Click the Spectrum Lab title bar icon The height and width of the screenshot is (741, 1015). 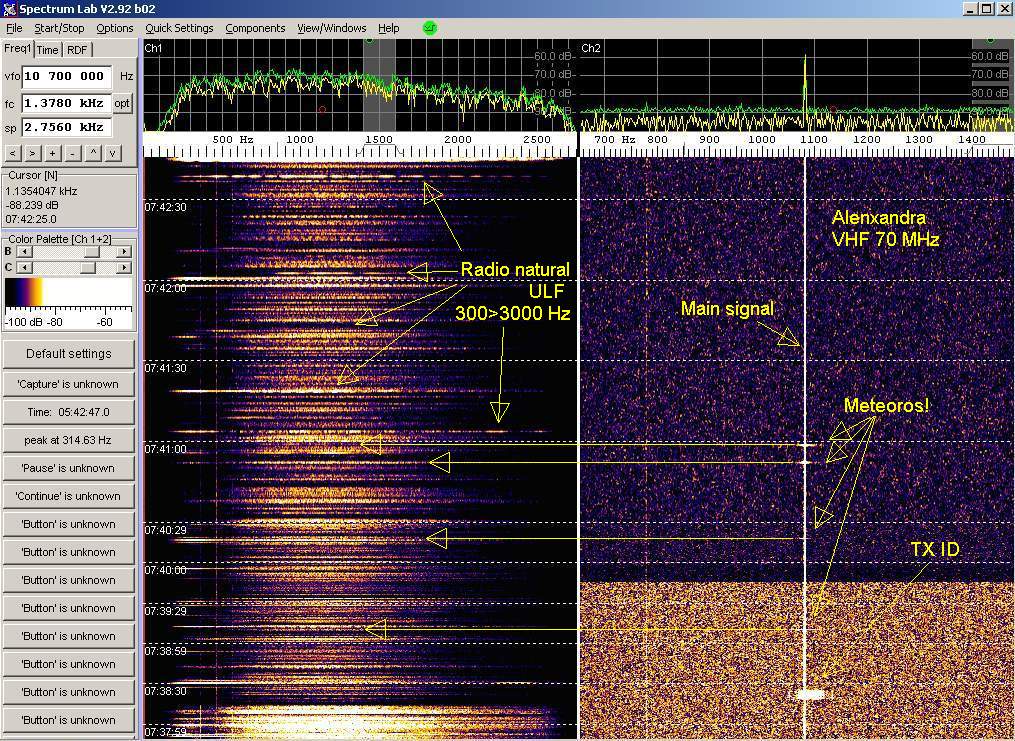(x=9, y=9)
